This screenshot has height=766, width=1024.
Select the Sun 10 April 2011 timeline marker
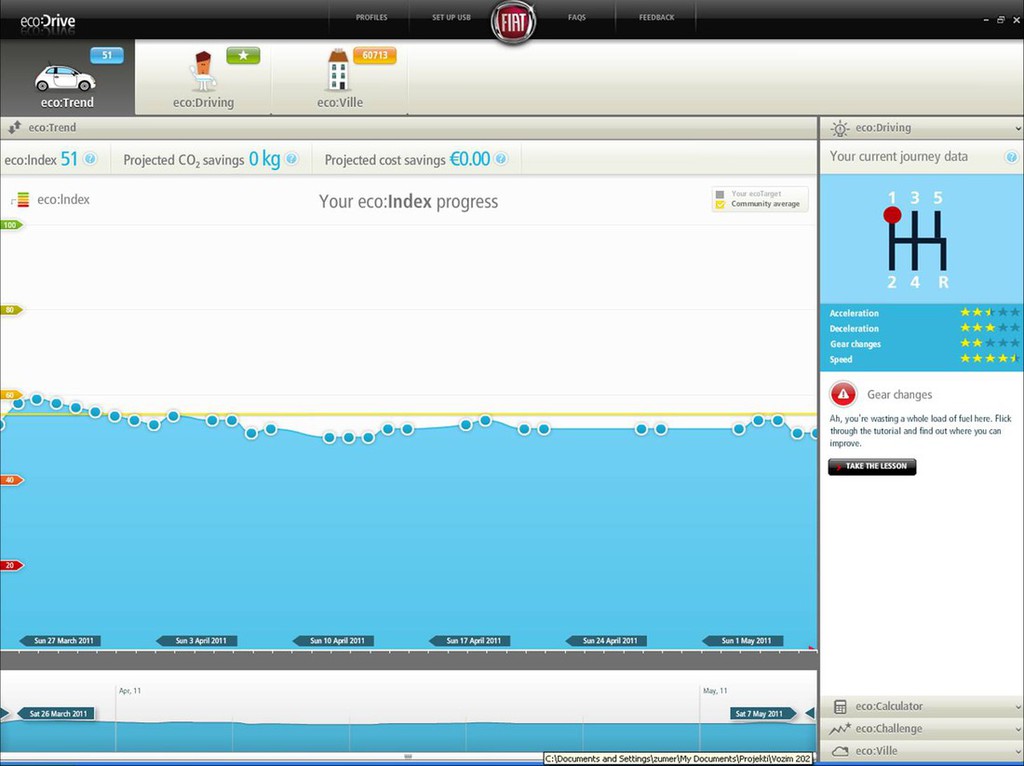[333, 641]
